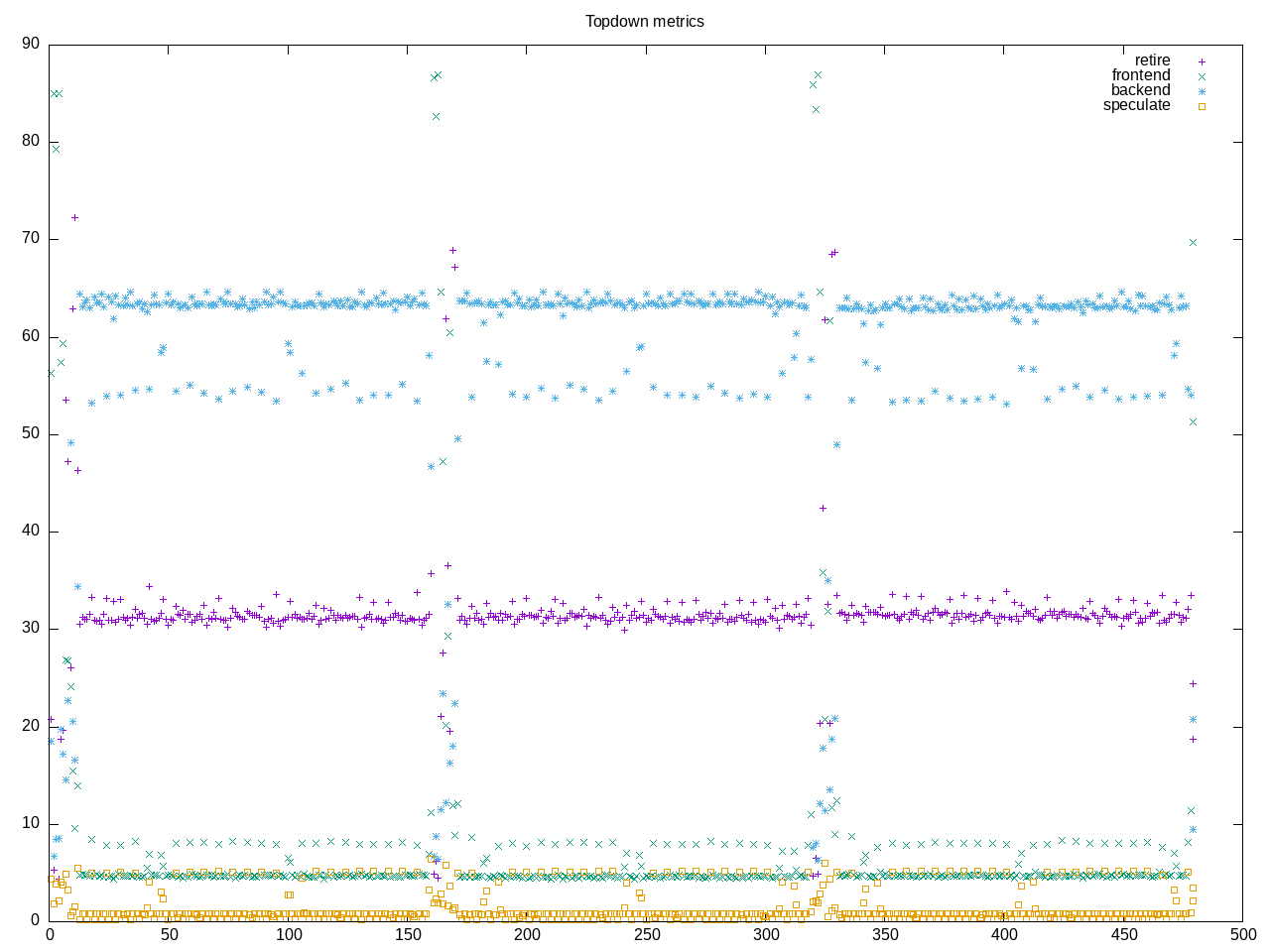The width and height of the screenshot is (1270, 952).
Task: Click the green x marker beside frontend
Action: coord(1202,76)
